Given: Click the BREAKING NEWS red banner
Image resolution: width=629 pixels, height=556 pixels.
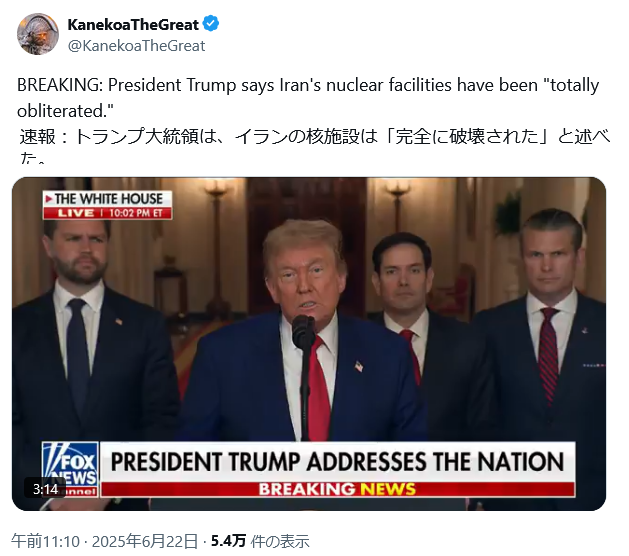Looking at the screenshot, I should [x=337, y=489].
